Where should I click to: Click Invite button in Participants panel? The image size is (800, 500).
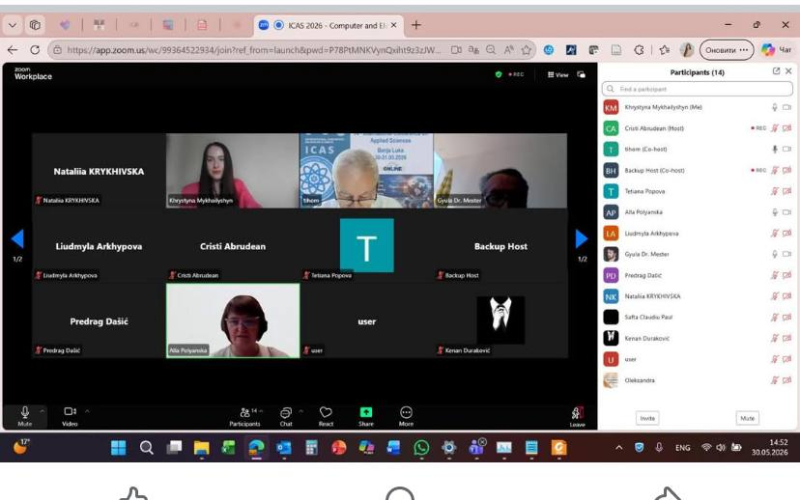coord(647,418)
